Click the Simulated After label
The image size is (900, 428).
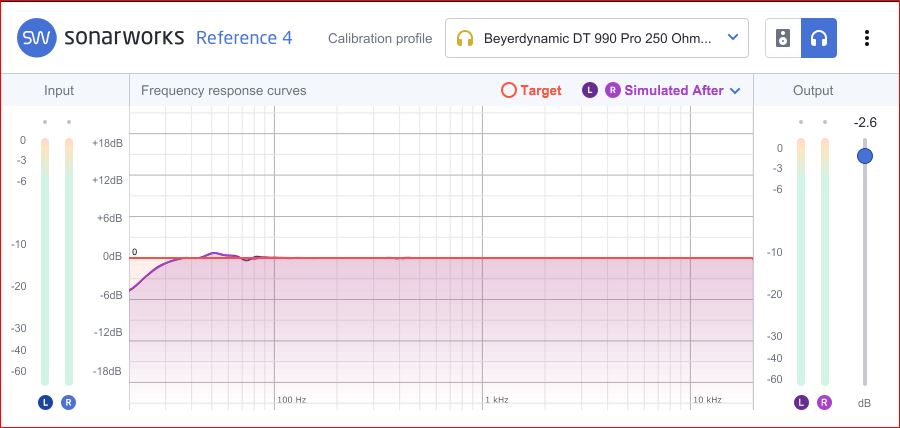tap(674, 91)
